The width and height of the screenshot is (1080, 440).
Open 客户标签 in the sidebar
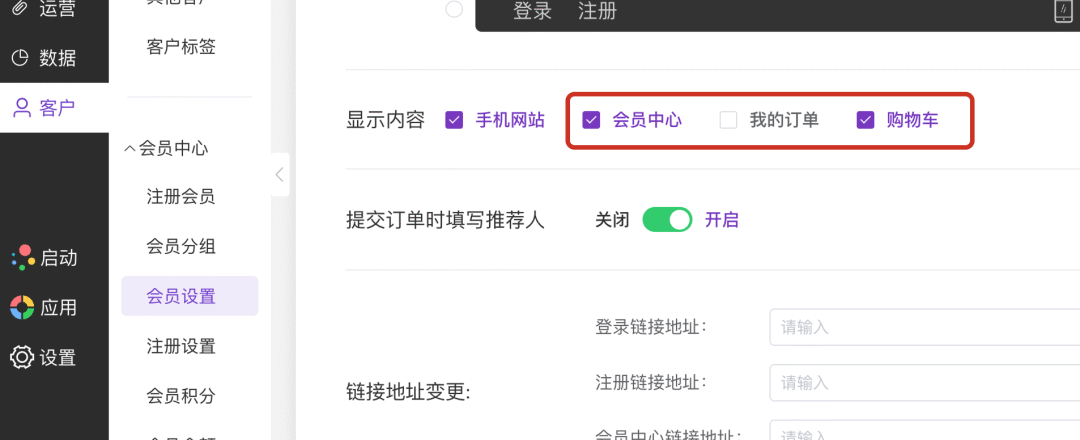pyautogui.click(x=181, y=47)
